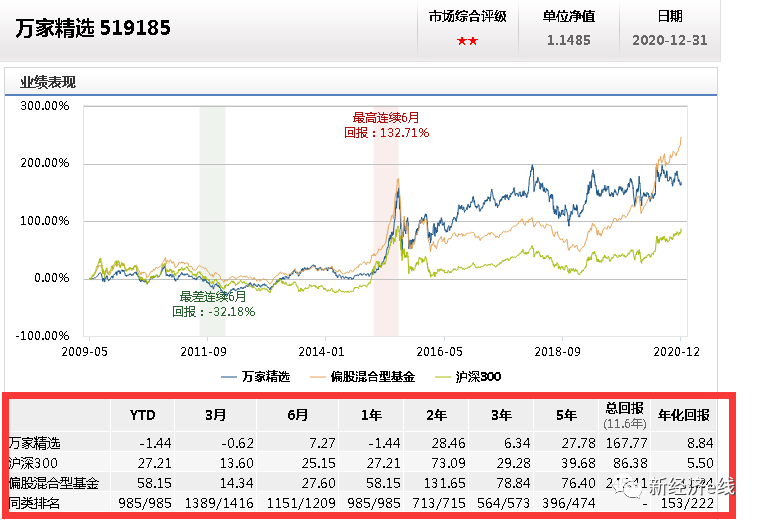This screenshot has width=760, height=520.
Task: Toggle the green 沪深300 legend entry
Action: [x=468, y=377]
